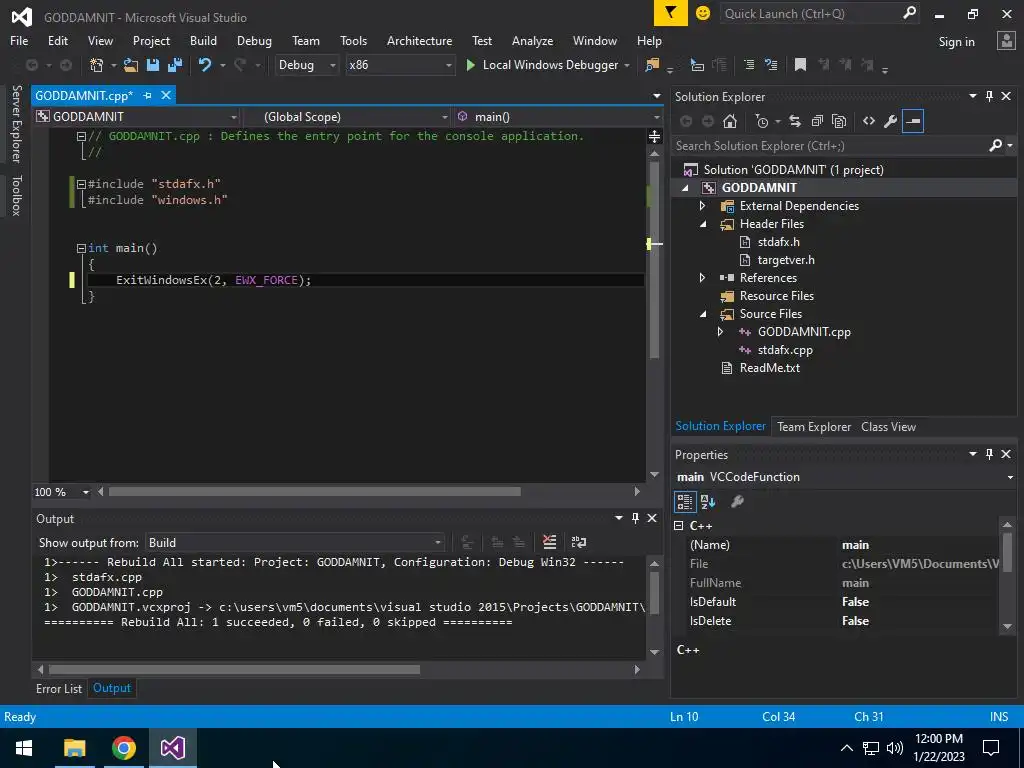Viewport: 1024px width, 768px height.
Task: Split the editor with the split handle icon
Action: [x=654, y=136]
